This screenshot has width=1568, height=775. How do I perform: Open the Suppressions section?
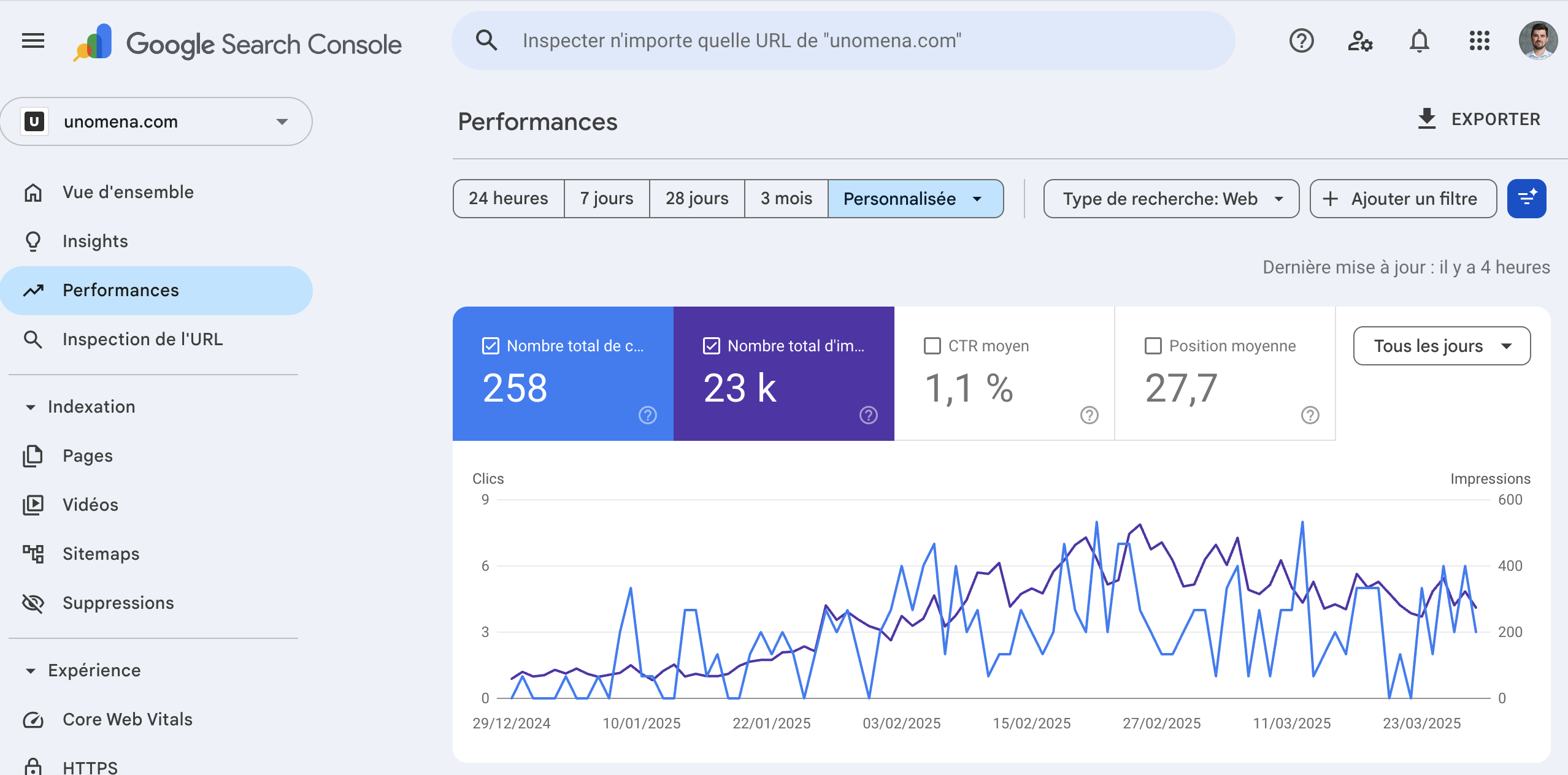click(x=118, y=603)
